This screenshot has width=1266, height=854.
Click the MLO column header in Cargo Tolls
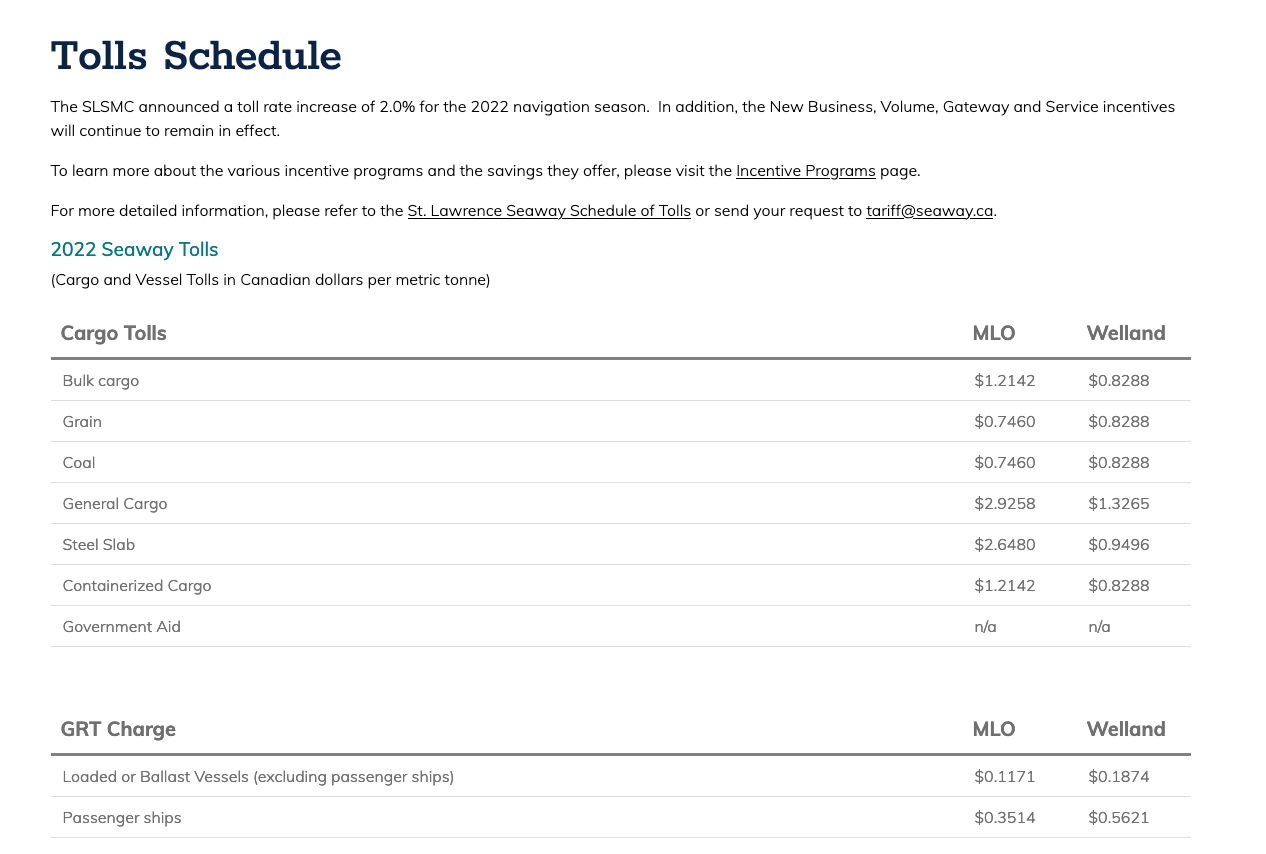[994, 333]
